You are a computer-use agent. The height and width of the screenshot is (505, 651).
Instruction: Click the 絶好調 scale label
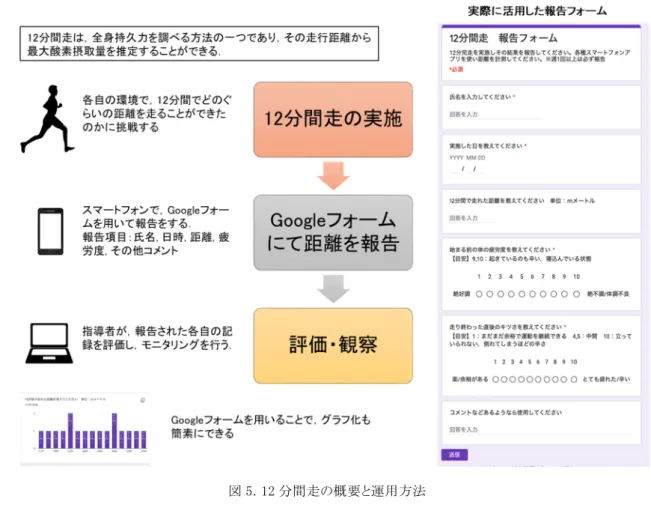click(x=461, y=294)
